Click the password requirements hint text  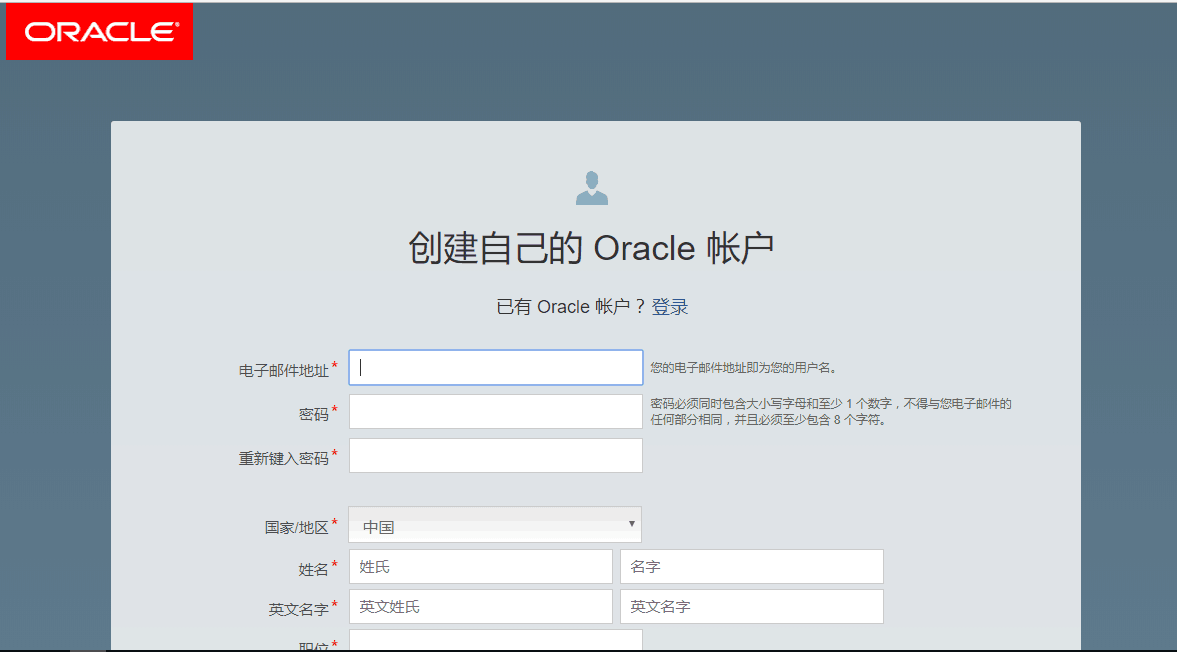point(831,412)
